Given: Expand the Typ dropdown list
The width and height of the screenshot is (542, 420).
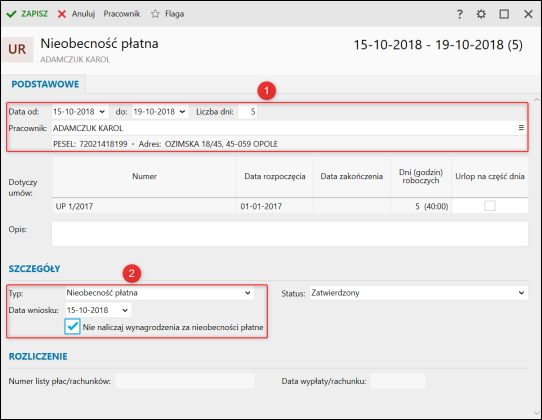Looking at the screenshot, I should [x=247, y=293].
